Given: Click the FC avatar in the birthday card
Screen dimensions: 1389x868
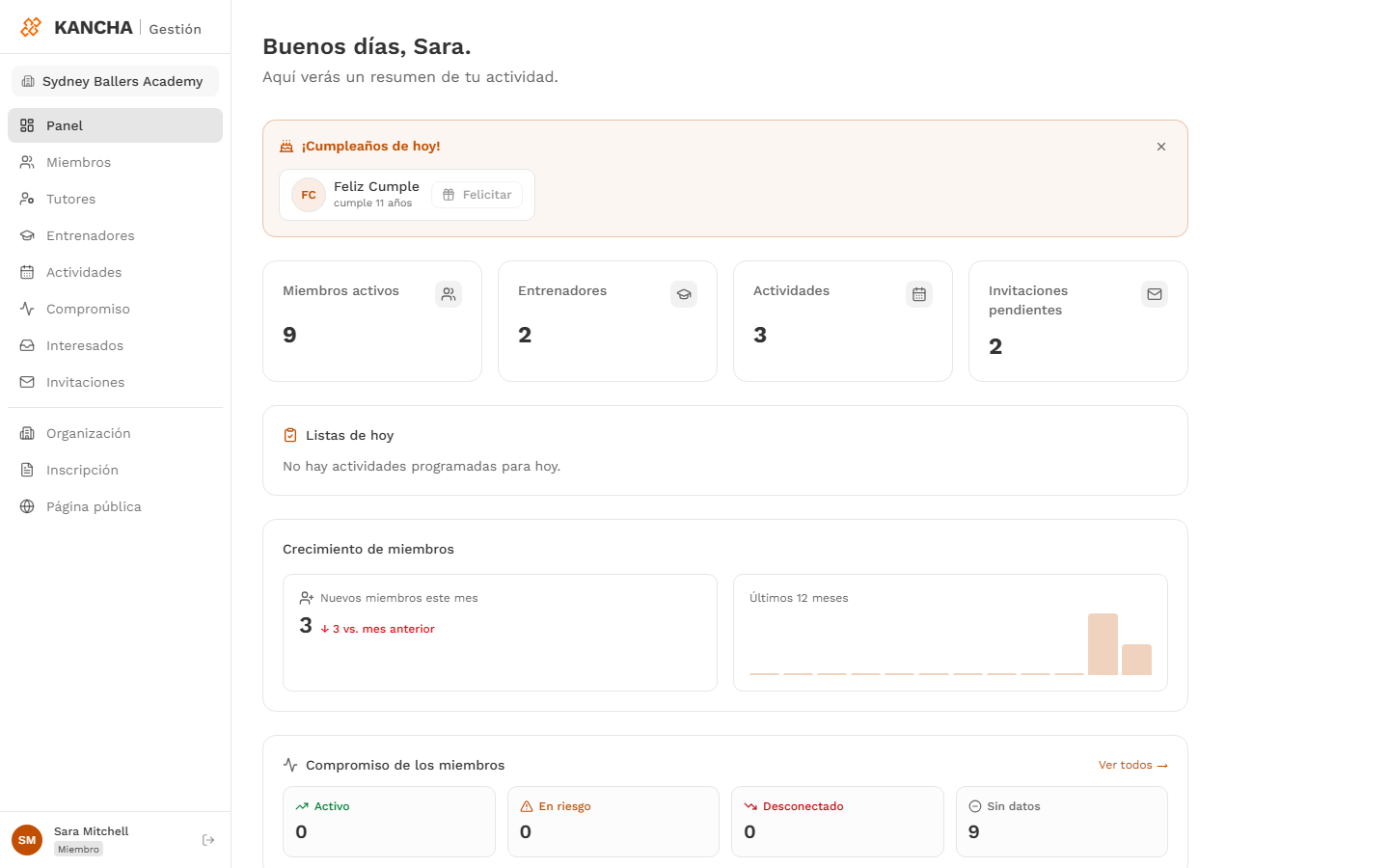Looking at the screenshot, I should pyautogui.click(x=309, y=195).
